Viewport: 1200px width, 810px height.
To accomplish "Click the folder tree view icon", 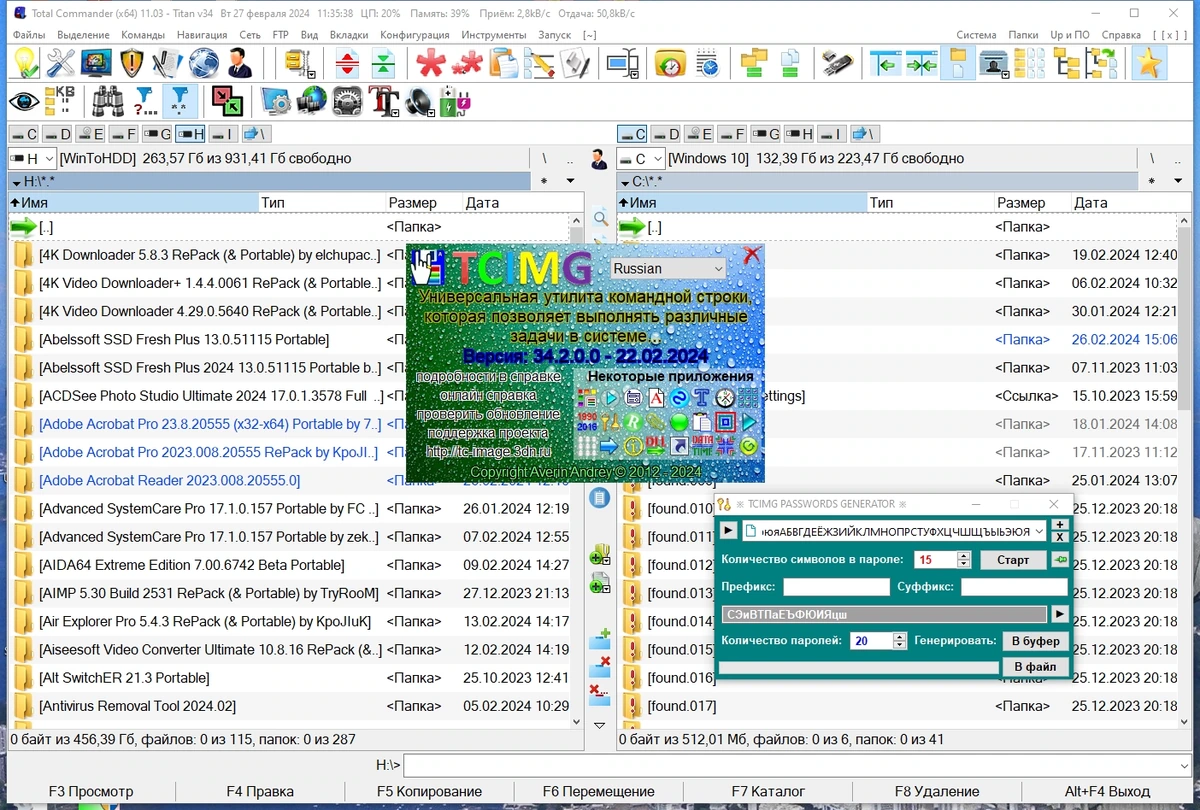I will pos(1068,64).
